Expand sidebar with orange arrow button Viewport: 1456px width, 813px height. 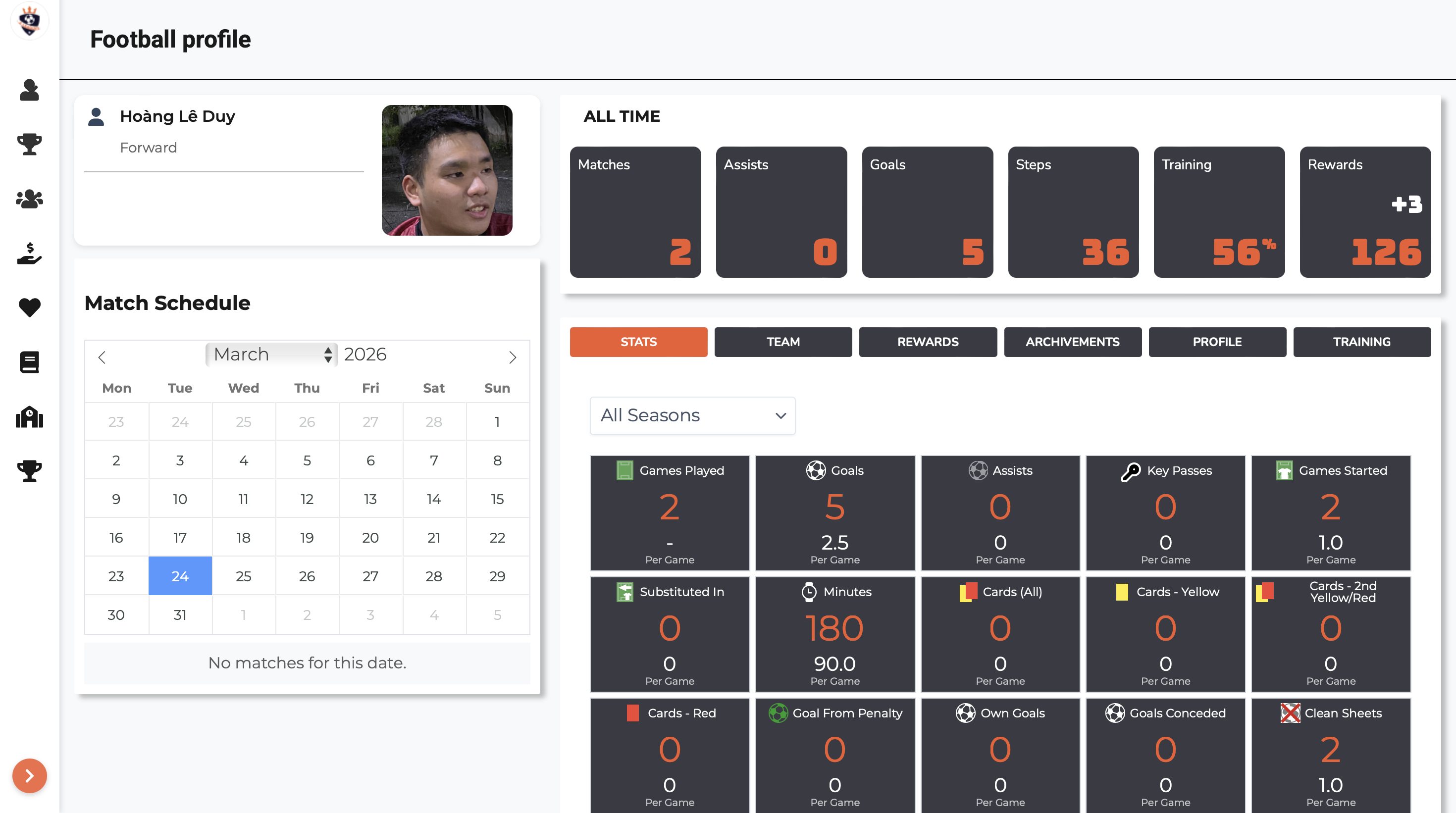pyautogui.click(x=29, y=776)
